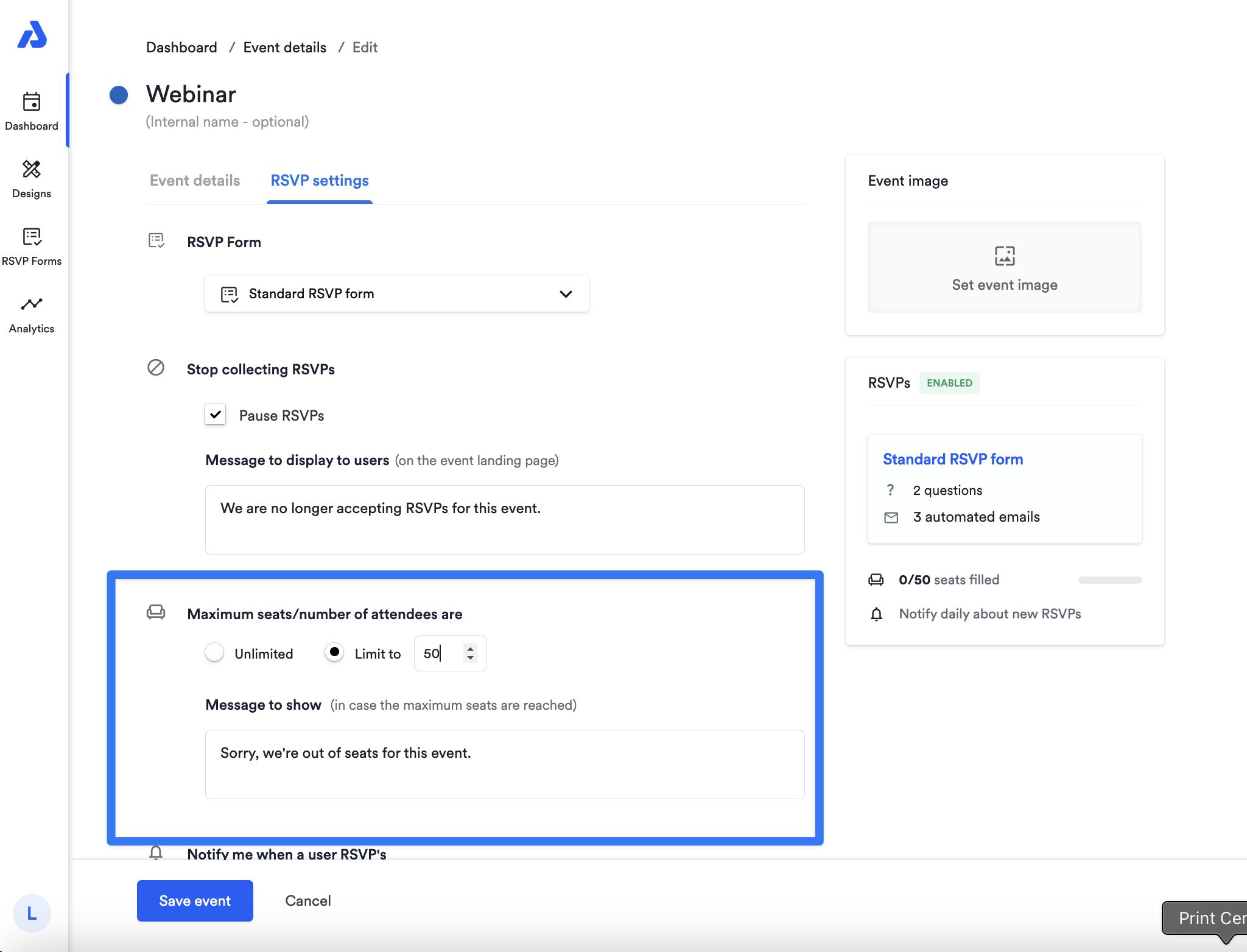The width and height of the screenshot is (1247, 952).
Task: Click the Save event button
Action: pos(195,901)
